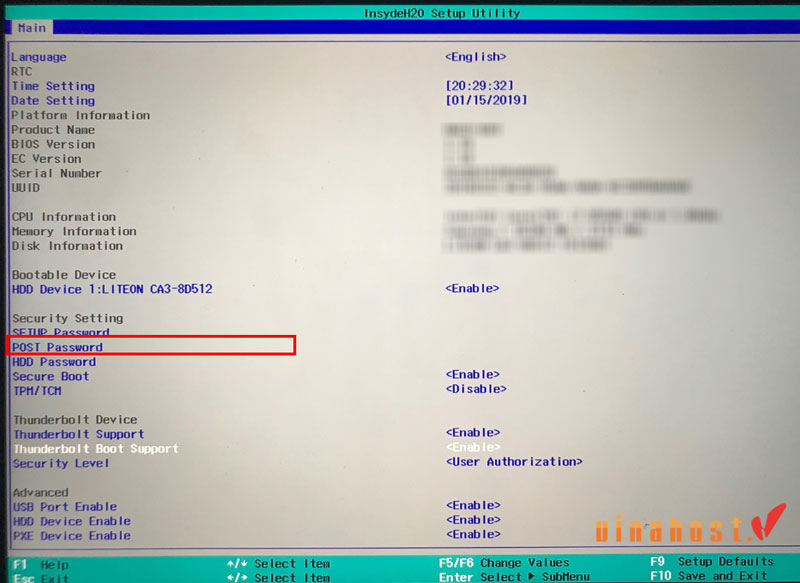
Task: Click the left/right arrows Select Item icon
Action: (x=237, y=578)
